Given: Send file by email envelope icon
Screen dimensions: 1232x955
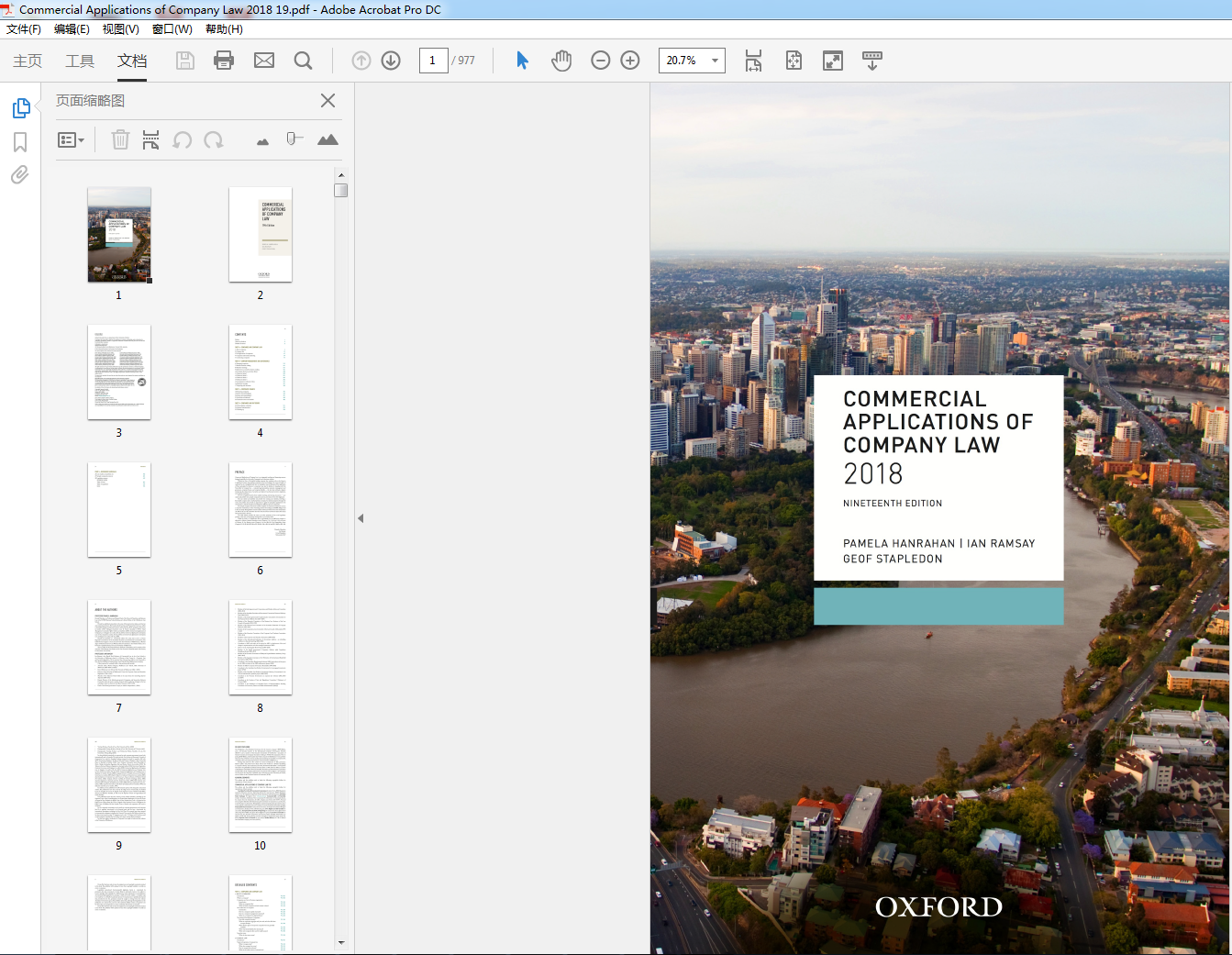Looking at the screenshot, I should pyautogui.click(x=264, y=61).
